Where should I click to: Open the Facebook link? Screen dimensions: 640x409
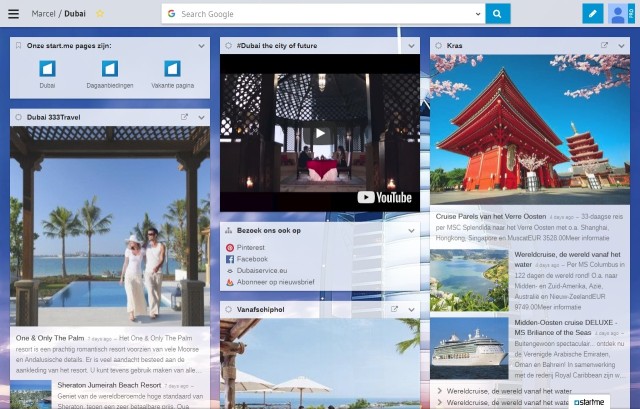pyautogui.click(x=252, y=259)
